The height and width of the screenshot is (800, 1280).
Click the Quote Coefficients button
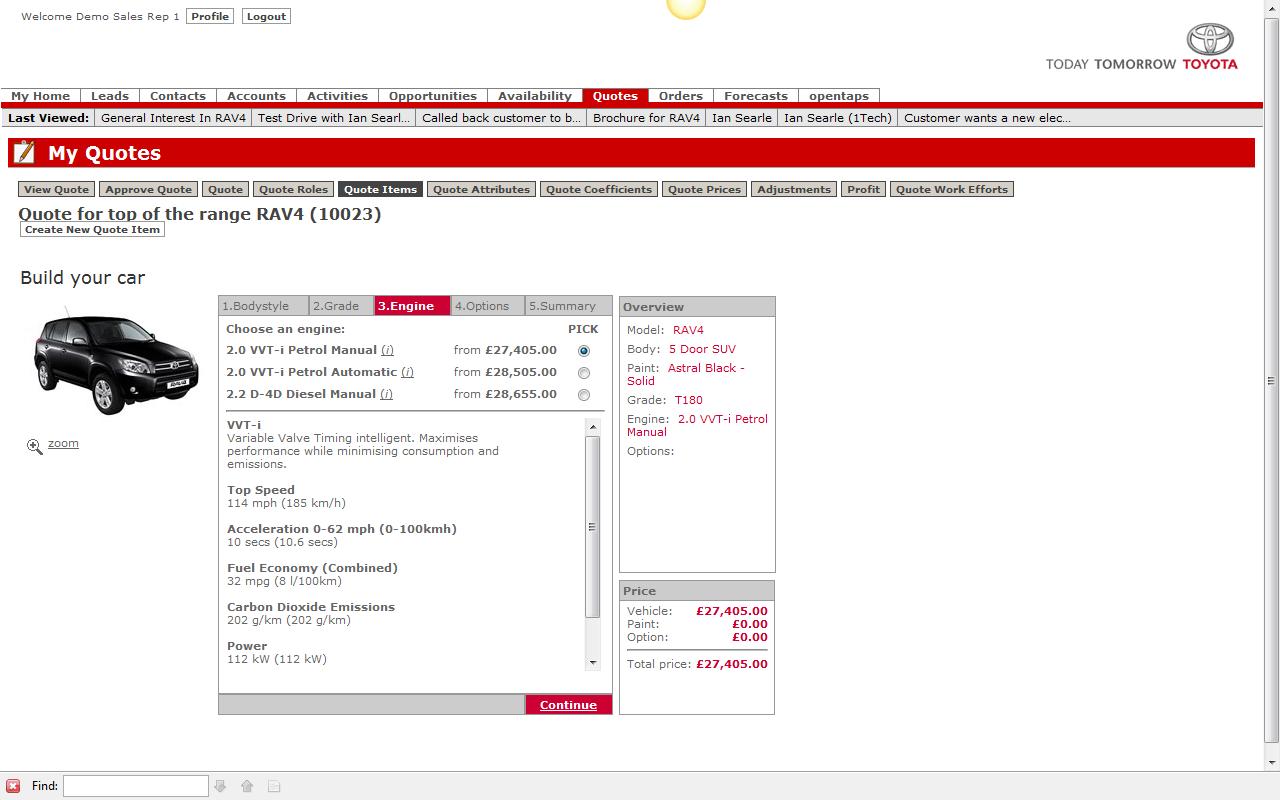tap(599, 189)
